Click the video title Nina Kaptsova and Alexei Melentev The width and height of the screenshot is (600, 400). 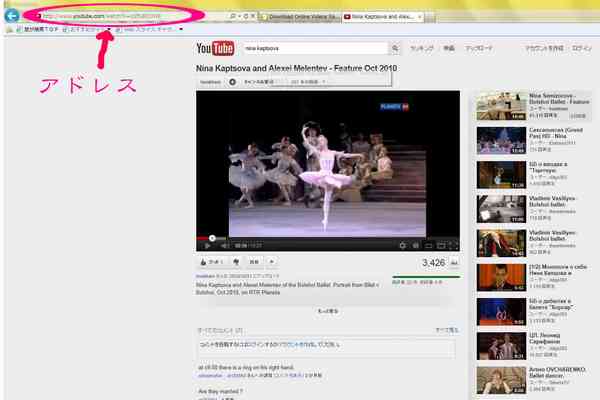(296, 68)
